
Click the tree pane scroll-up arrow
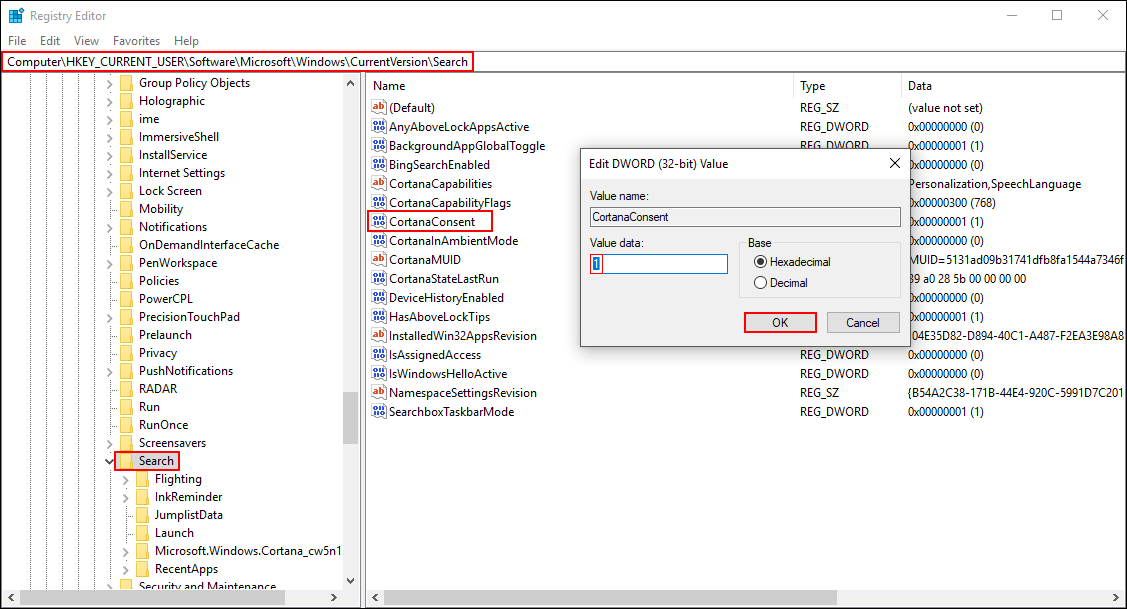[x=350, y=83]
